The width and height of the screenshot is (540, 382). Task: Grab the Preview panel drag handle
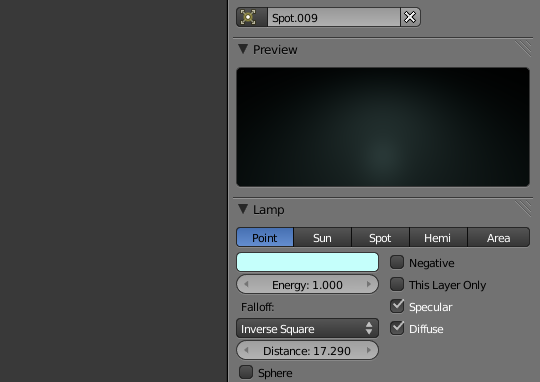(x=523, y=48)
